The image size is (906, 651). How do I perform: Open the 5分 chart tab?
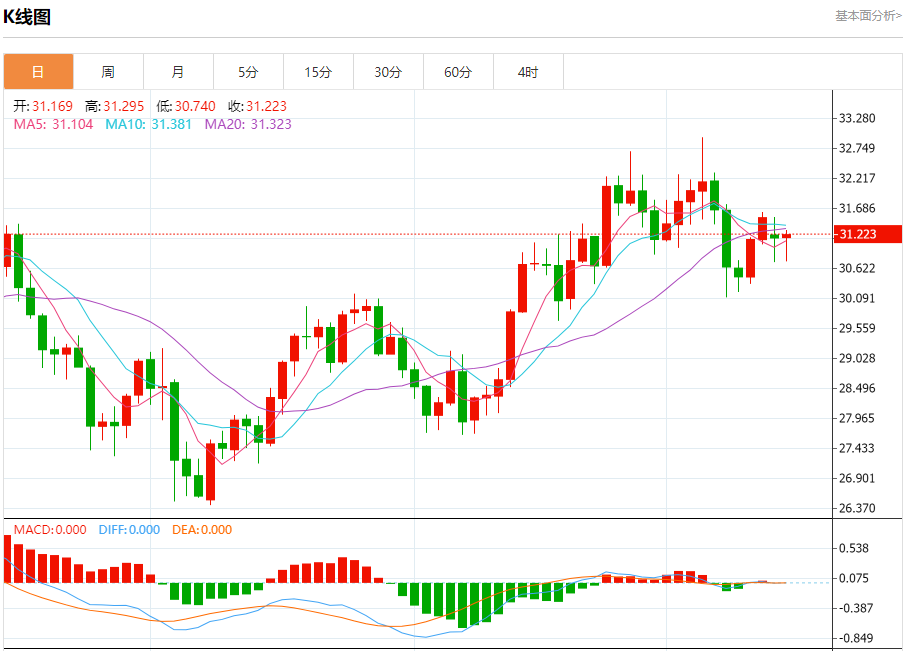pyautogui.click(x=248, y=72)
